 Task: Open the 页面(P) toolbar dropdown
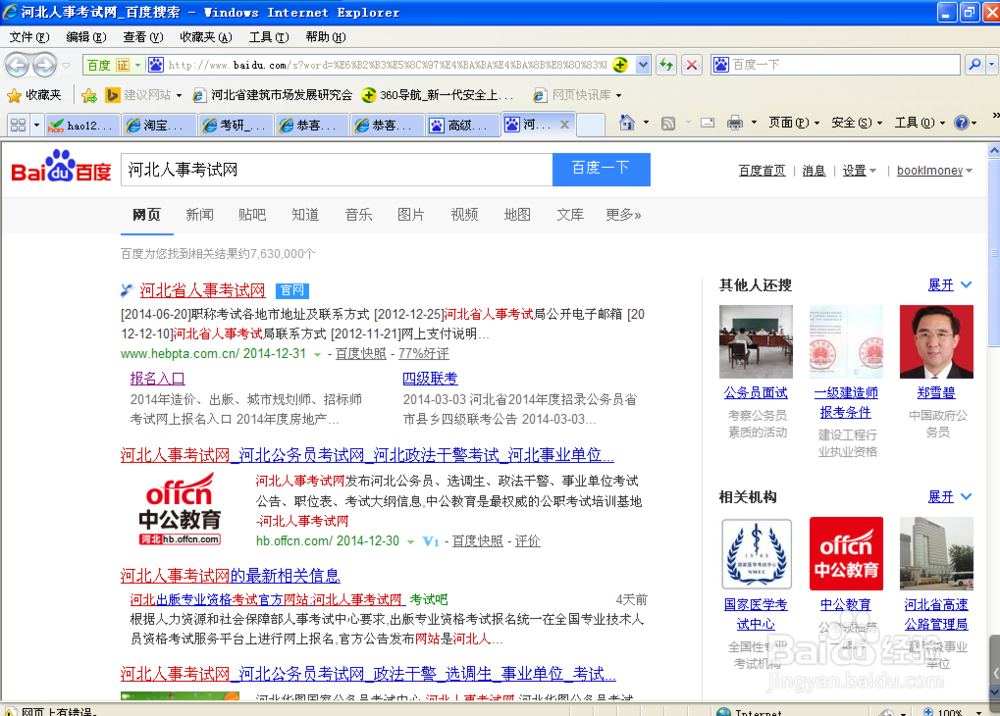click(x=793, y=122)
